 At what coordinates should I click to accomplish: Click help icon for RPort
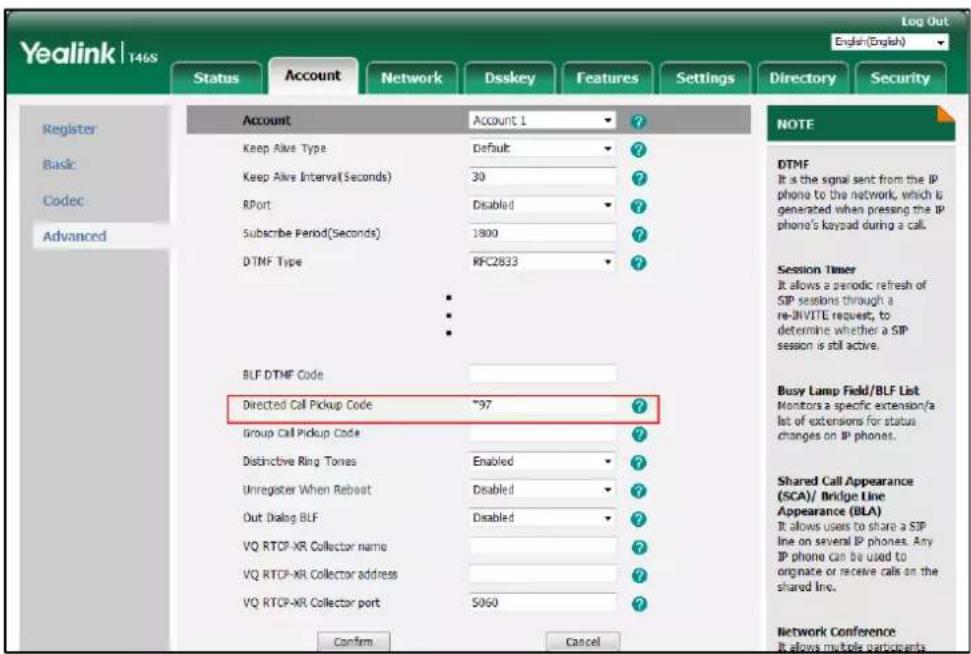[638, 206]
